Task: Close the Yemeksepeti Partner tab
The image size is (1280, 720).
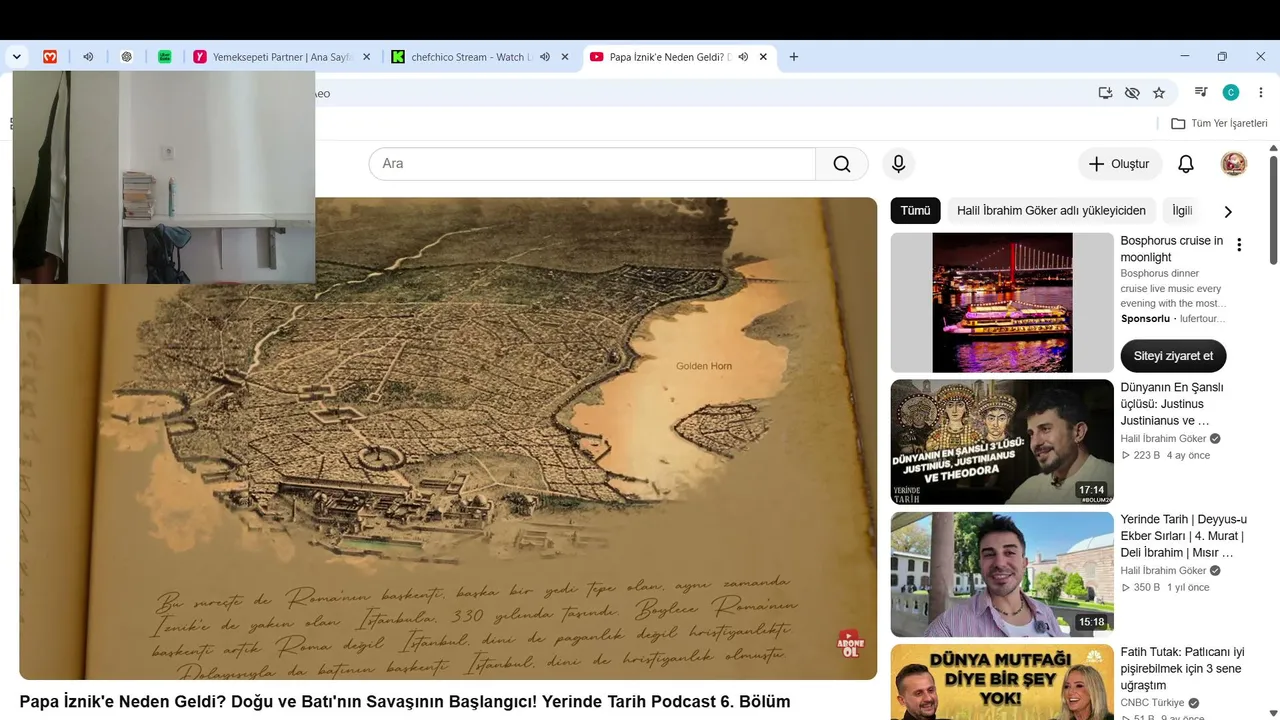Action: pos(366,57)
